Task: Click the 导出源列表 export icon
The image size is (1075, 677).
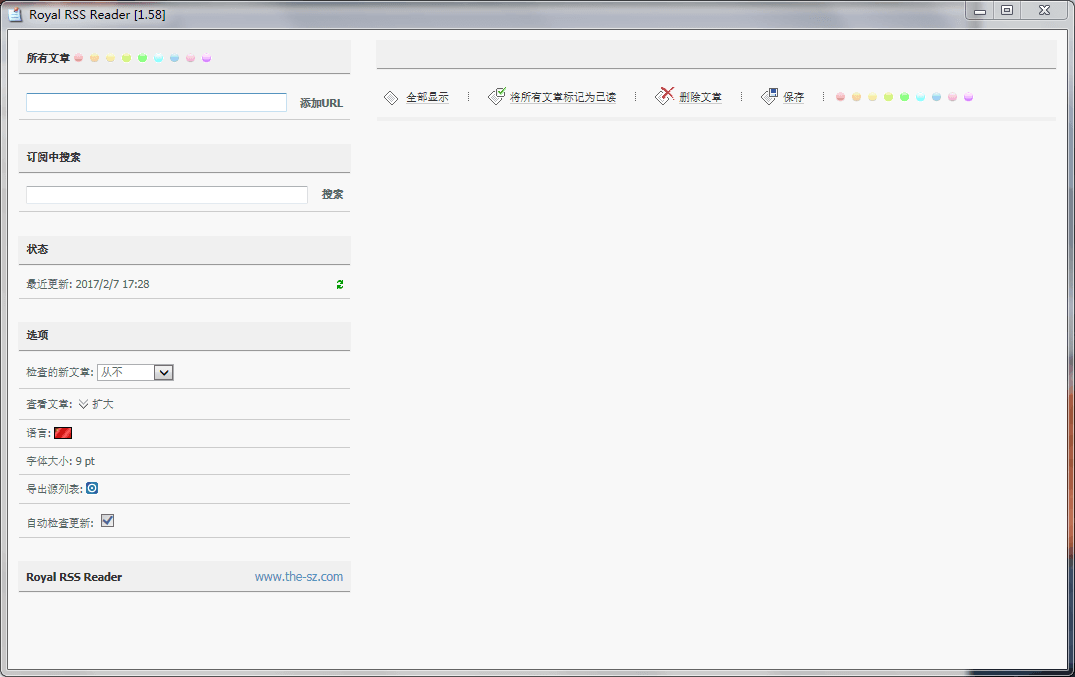Action: (x=92, y=488)
